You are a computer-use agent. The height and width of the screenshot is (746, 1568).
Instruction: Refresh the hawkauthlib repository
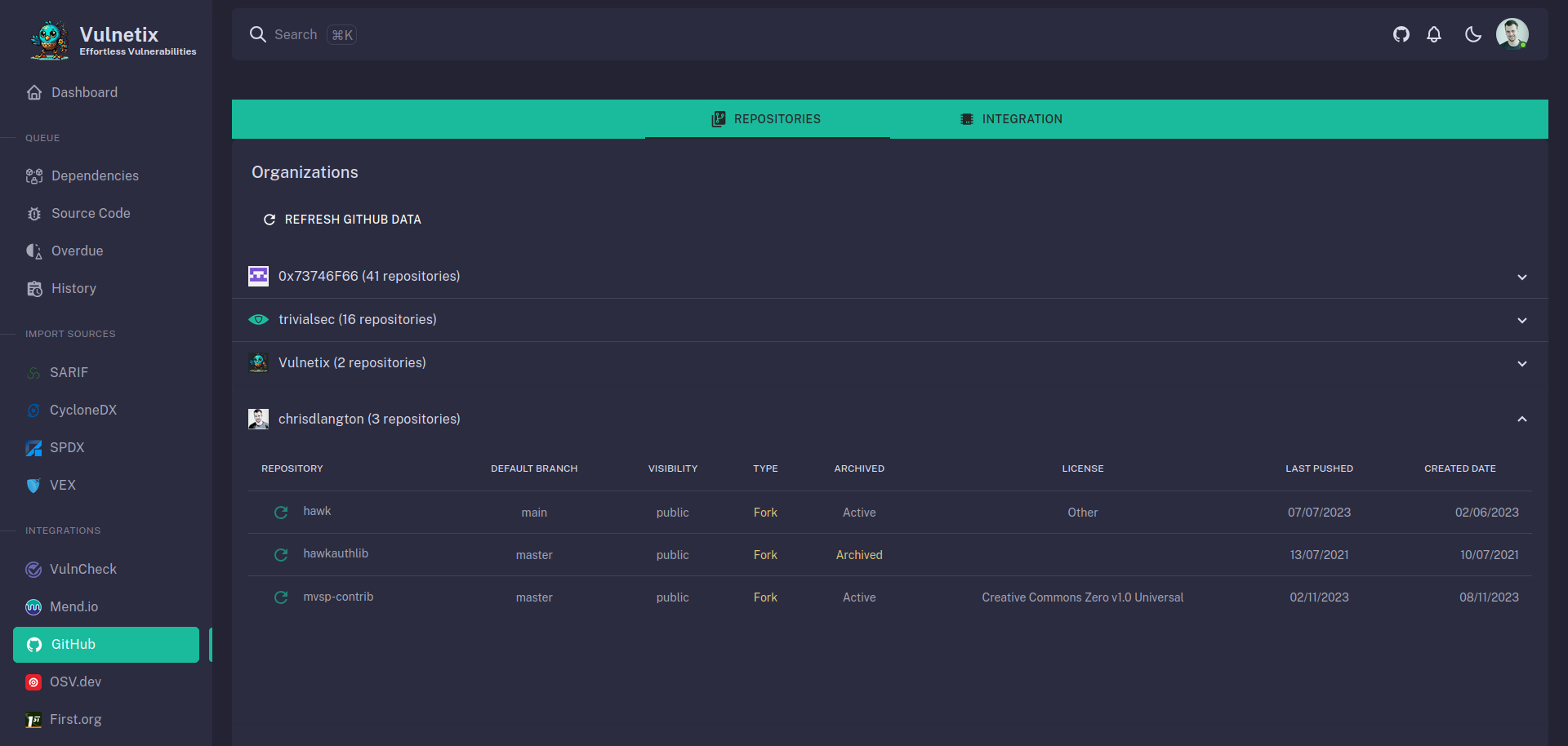281,555
